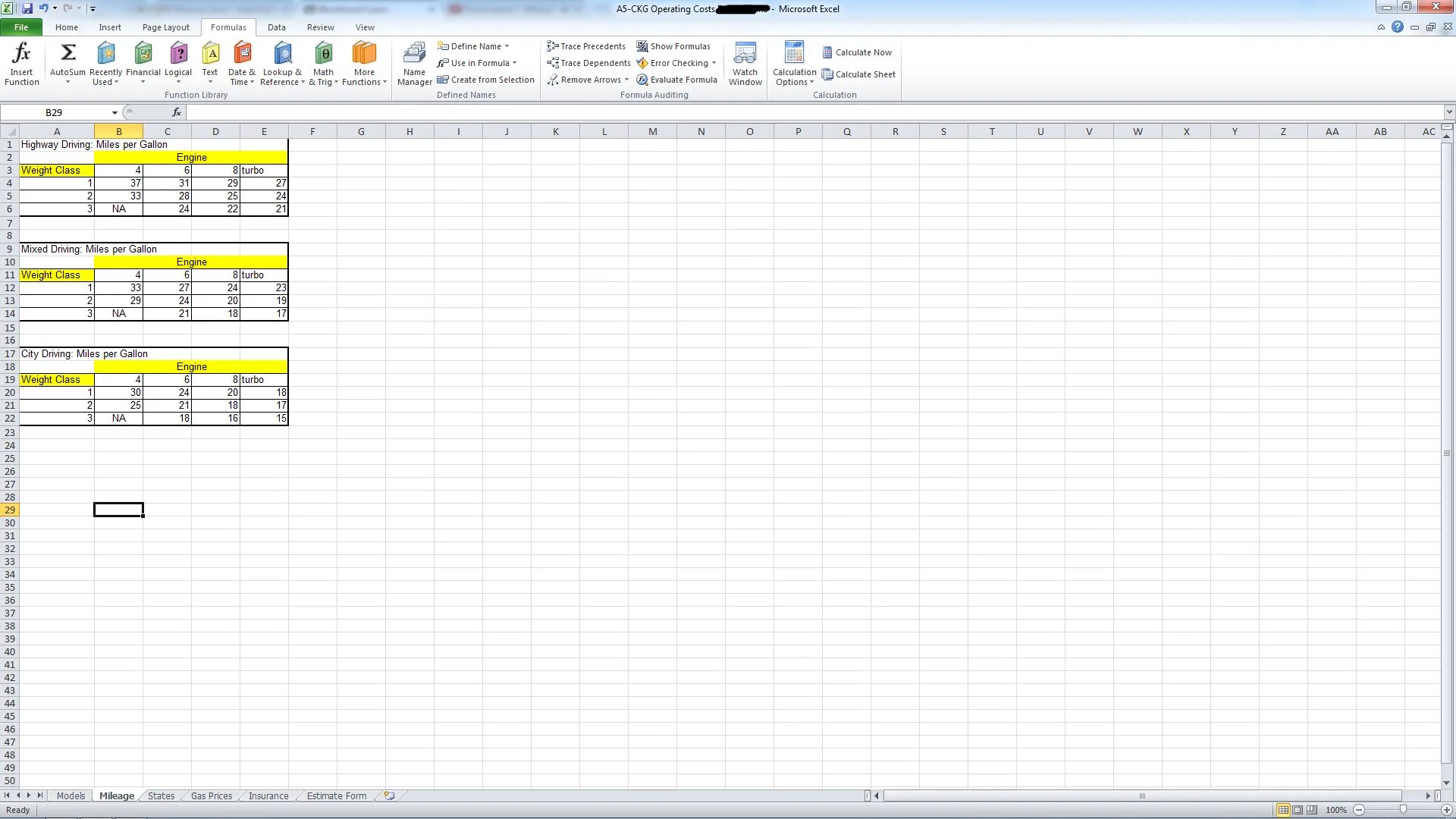Open the Watch Window
1456x819 pixels.
[745, 64]
